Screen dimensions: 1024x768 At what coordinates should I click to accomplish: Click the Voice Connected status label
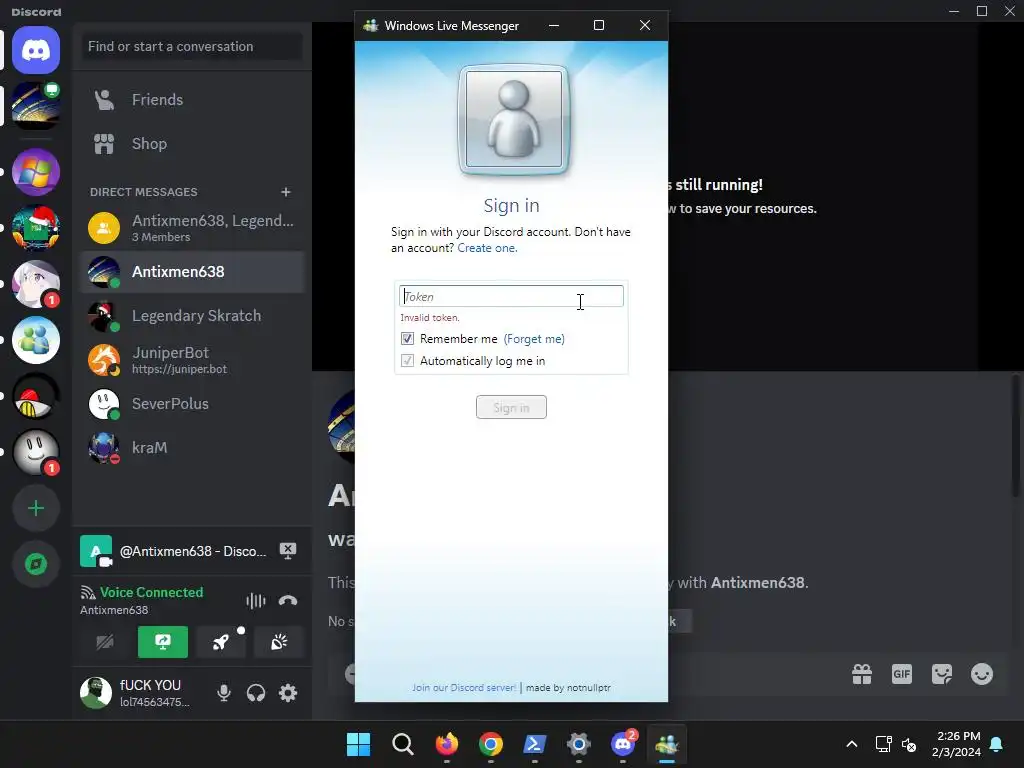151,592
